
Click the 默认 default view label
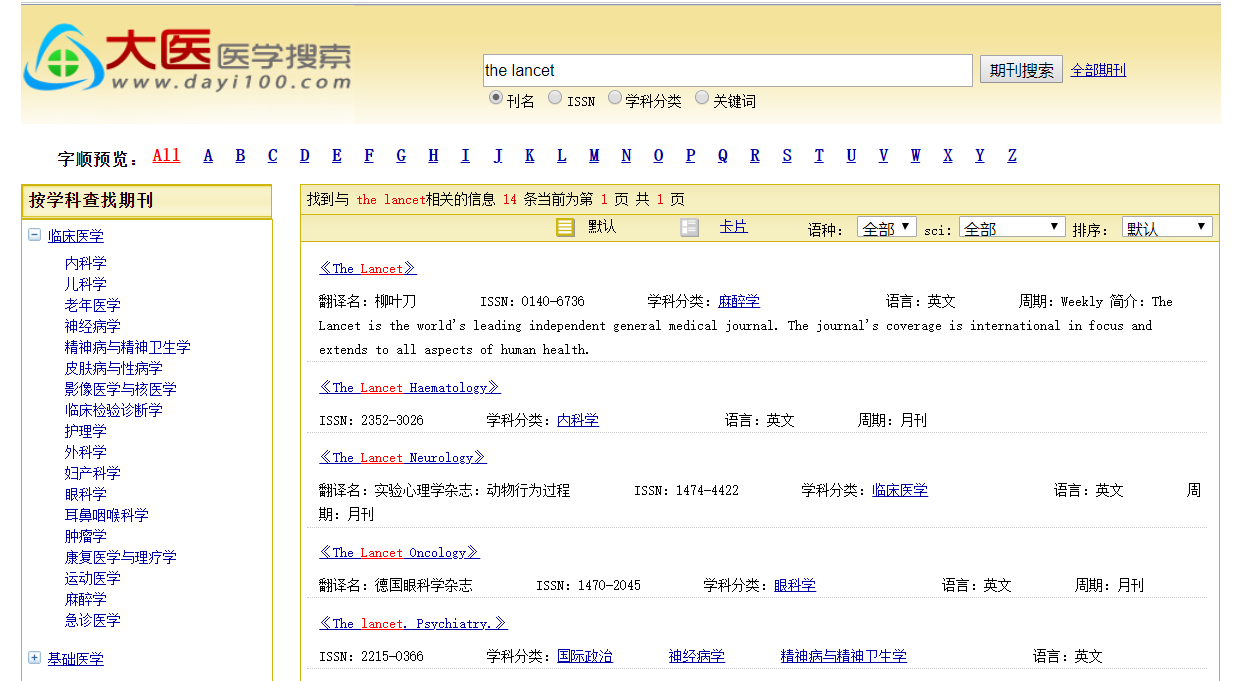[602, 227]
